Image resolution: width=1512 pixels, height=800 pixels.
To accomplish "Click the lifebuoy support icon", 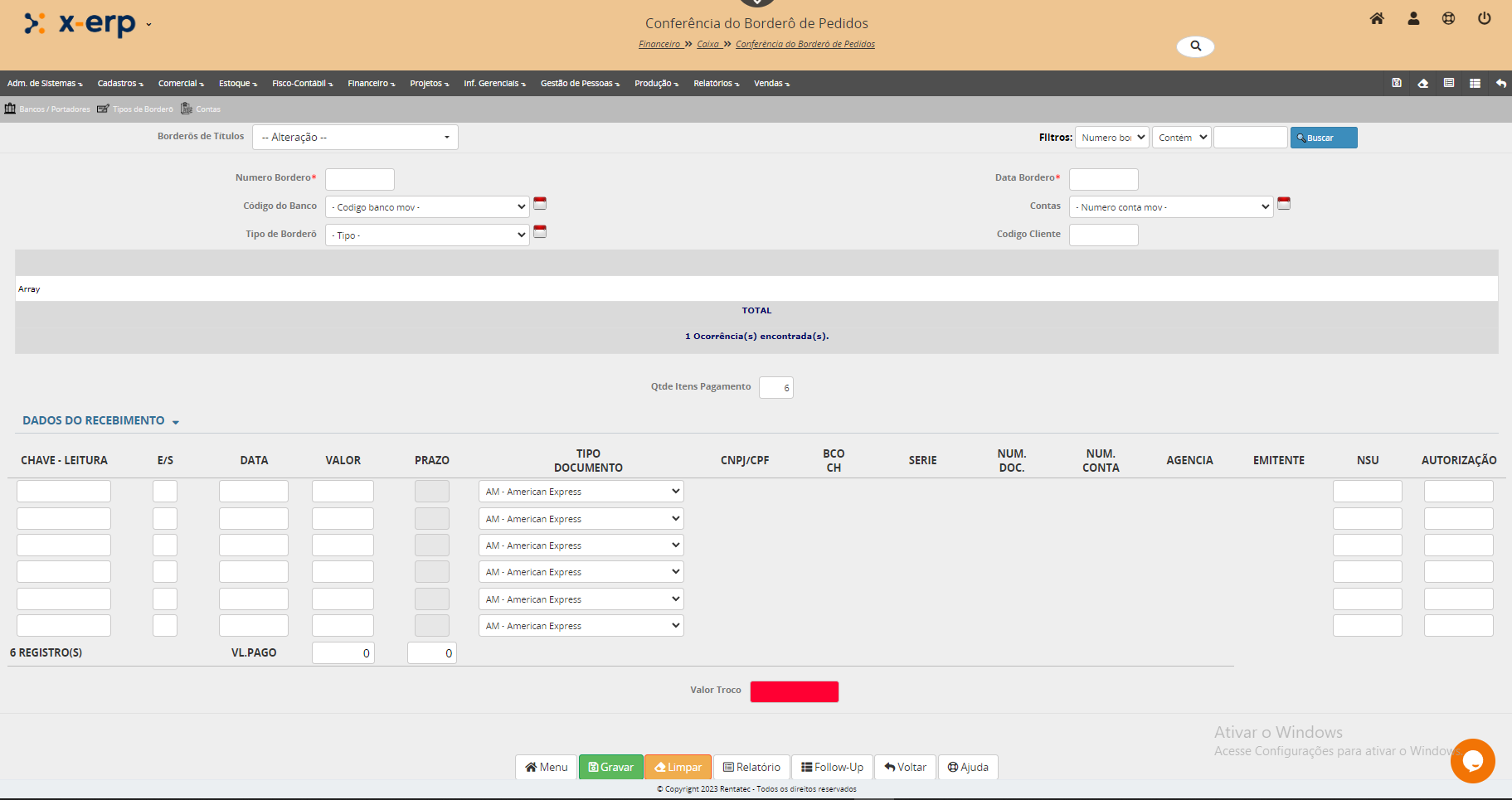I will click(1448, 18).
